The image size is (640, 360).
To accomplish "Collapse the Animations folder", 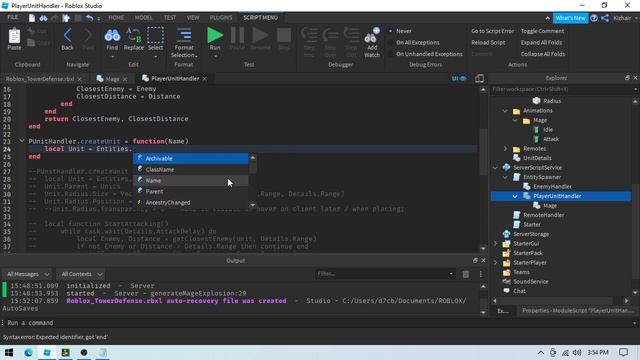I will coord(505,111).
